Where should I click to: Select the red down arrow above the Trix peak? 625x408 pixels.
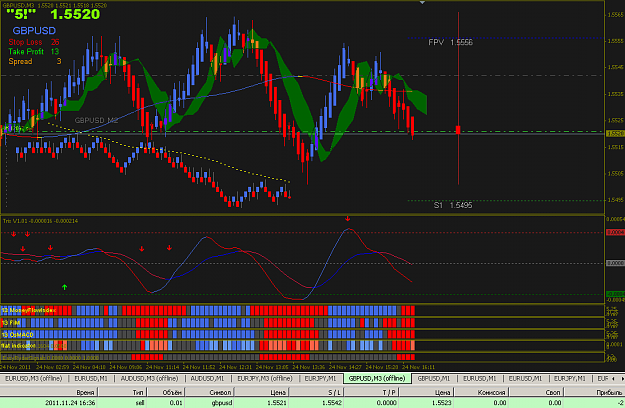tap(348, 218)
